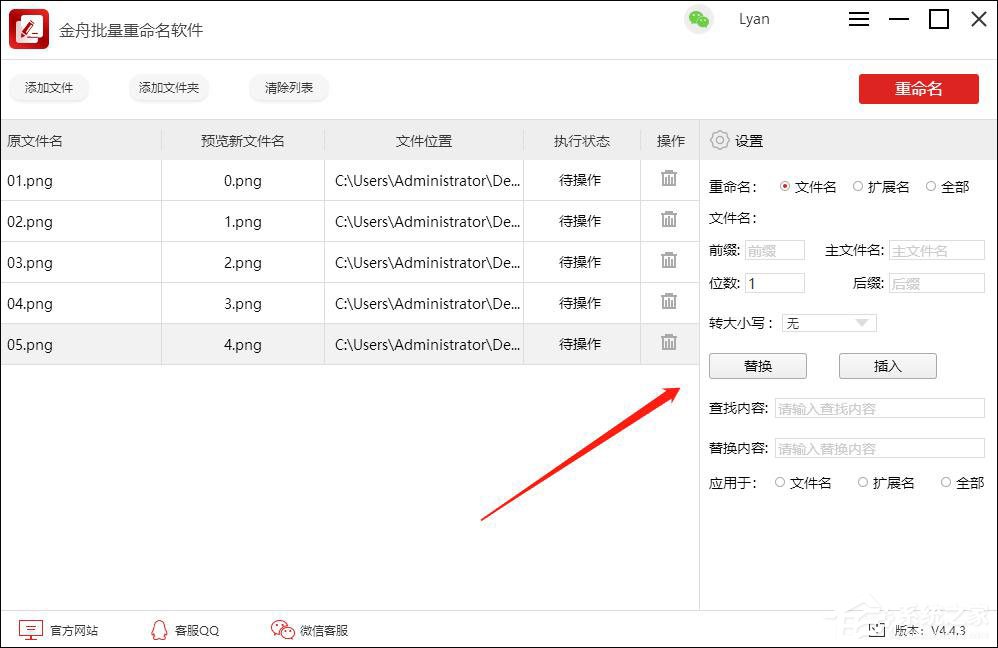Image resolution: width=998 pixels, height=648 pixels.
Task: Click the Lyan account name
Action: (754, 18)
